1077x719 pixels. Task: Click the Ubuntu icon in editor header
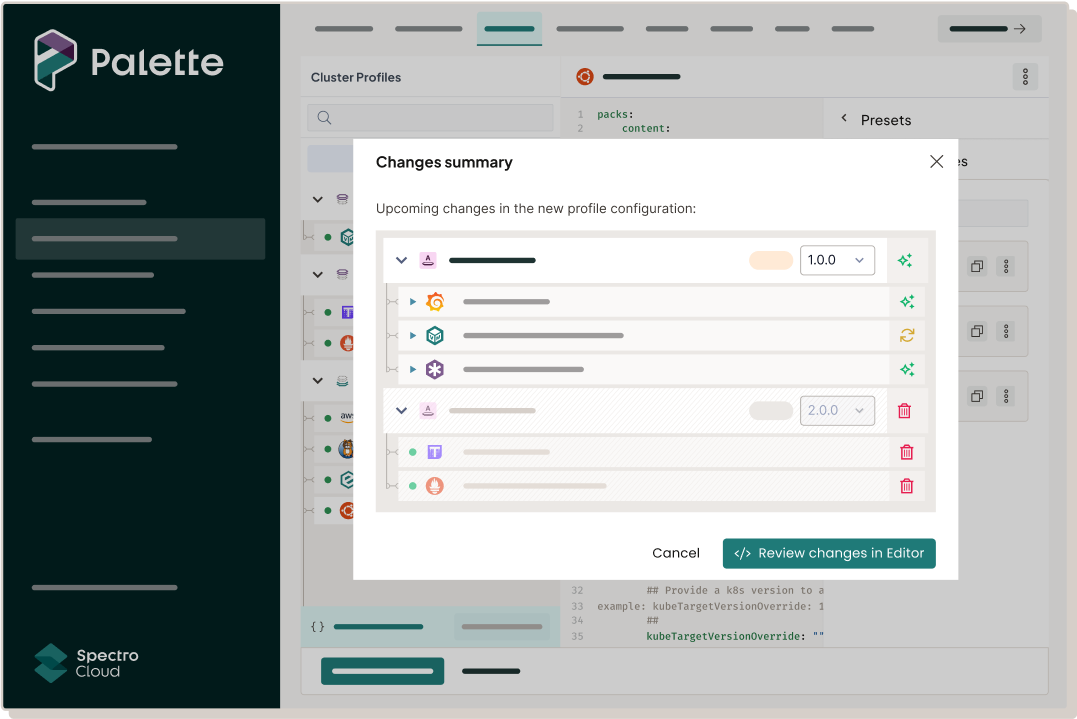[x=585, y=77]
